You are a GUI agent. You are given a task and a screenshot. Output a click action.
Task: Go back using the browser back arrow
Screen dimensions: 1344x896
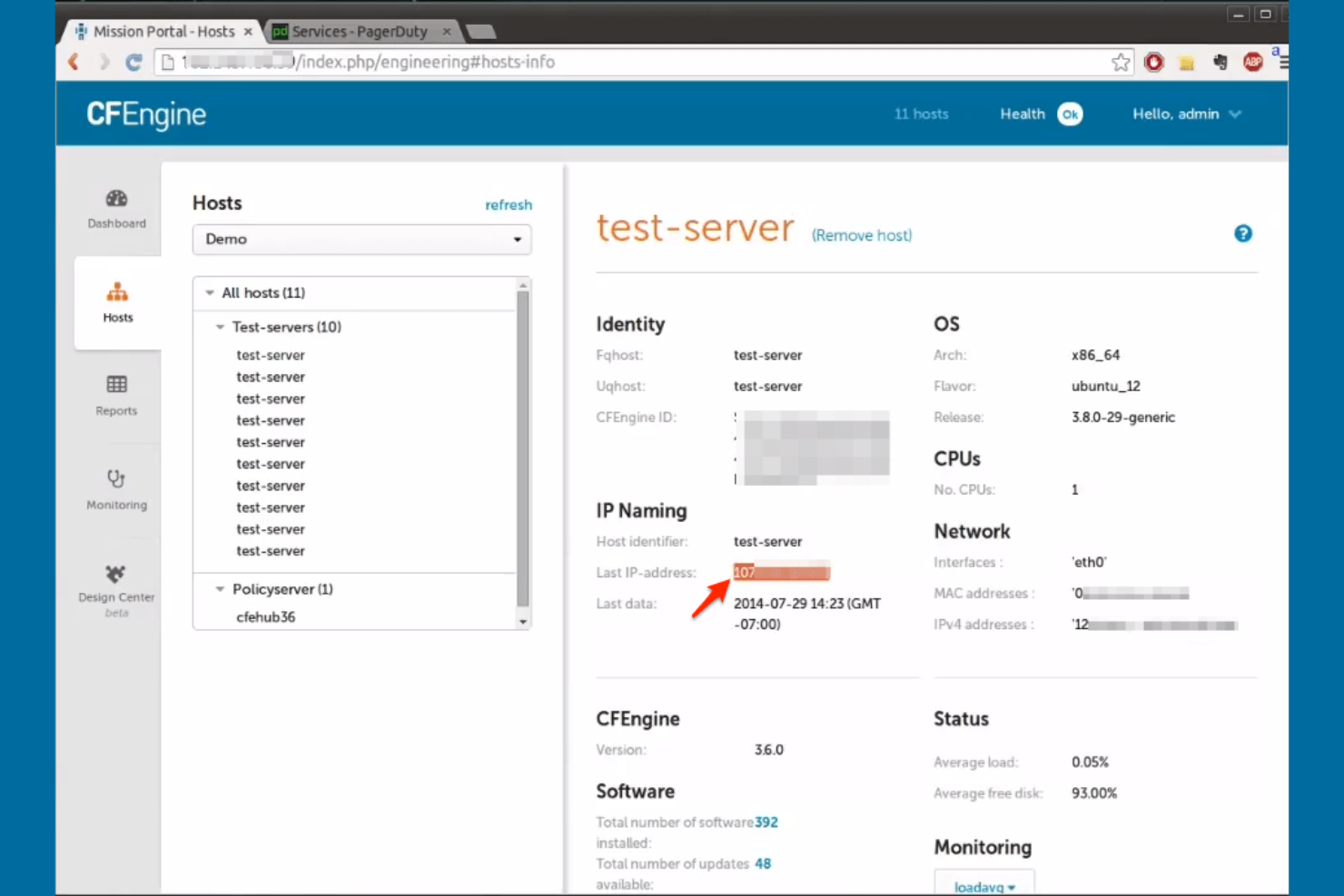click(74, 62)
